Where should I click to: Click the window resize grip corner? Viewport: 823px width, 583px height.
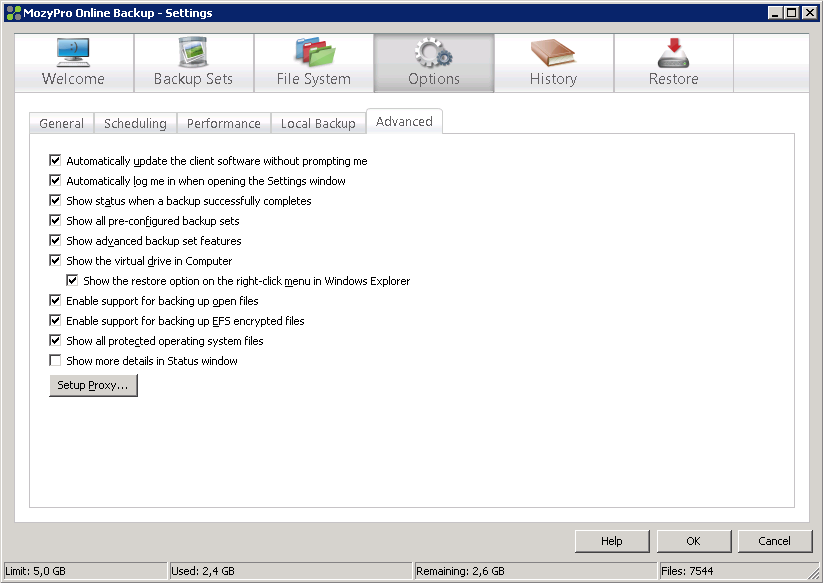pyautogui.click(x=814, y=573)
